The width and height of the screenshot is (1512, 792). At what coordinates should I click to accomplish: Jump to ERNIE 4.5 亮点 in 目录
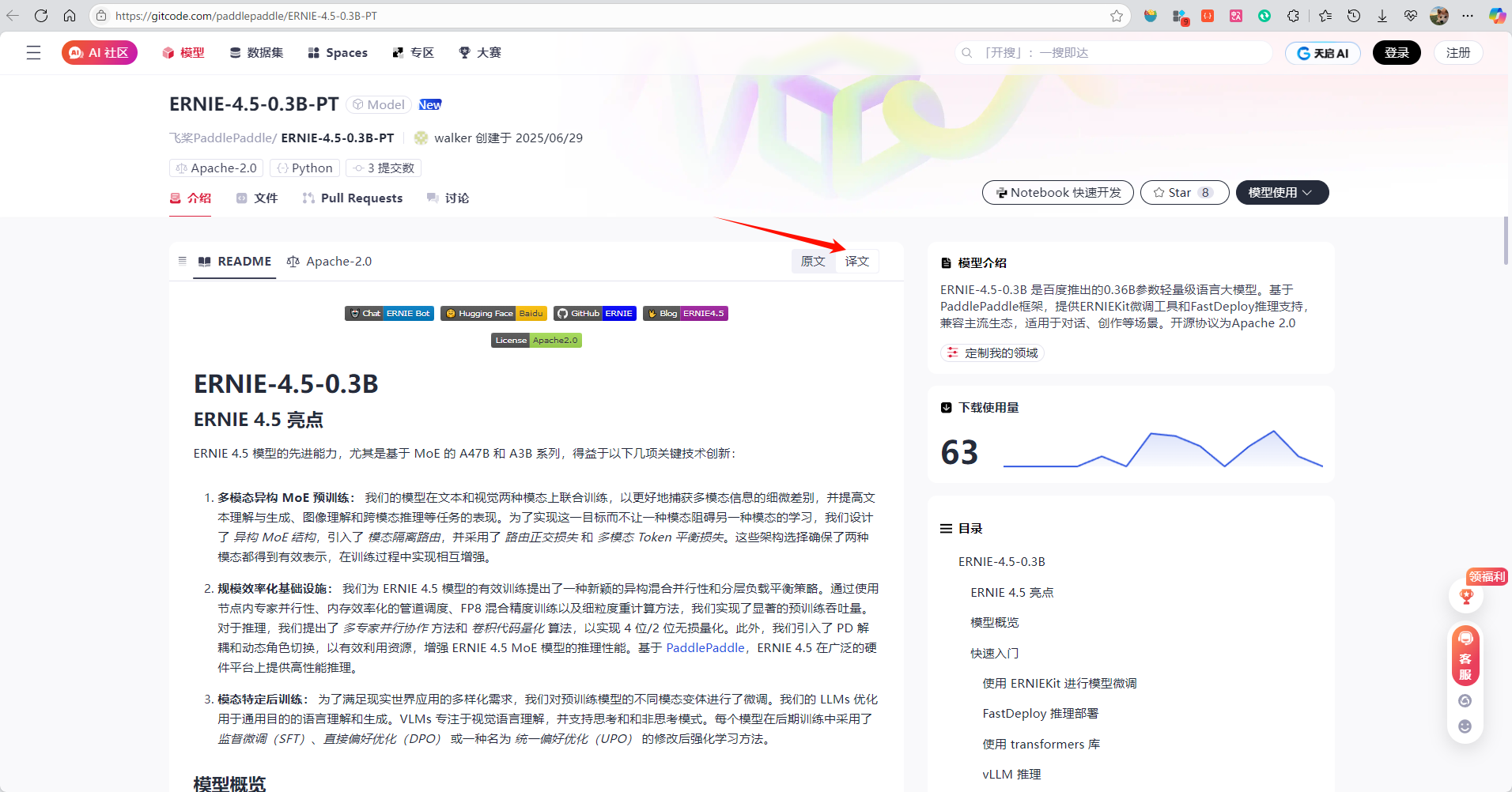point(1011,593)
